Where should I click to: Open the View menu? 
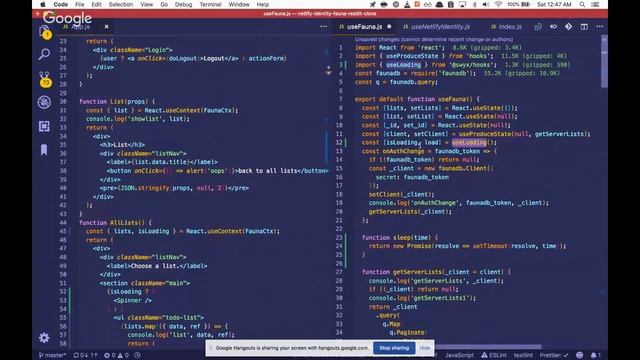tap(147, 4)
